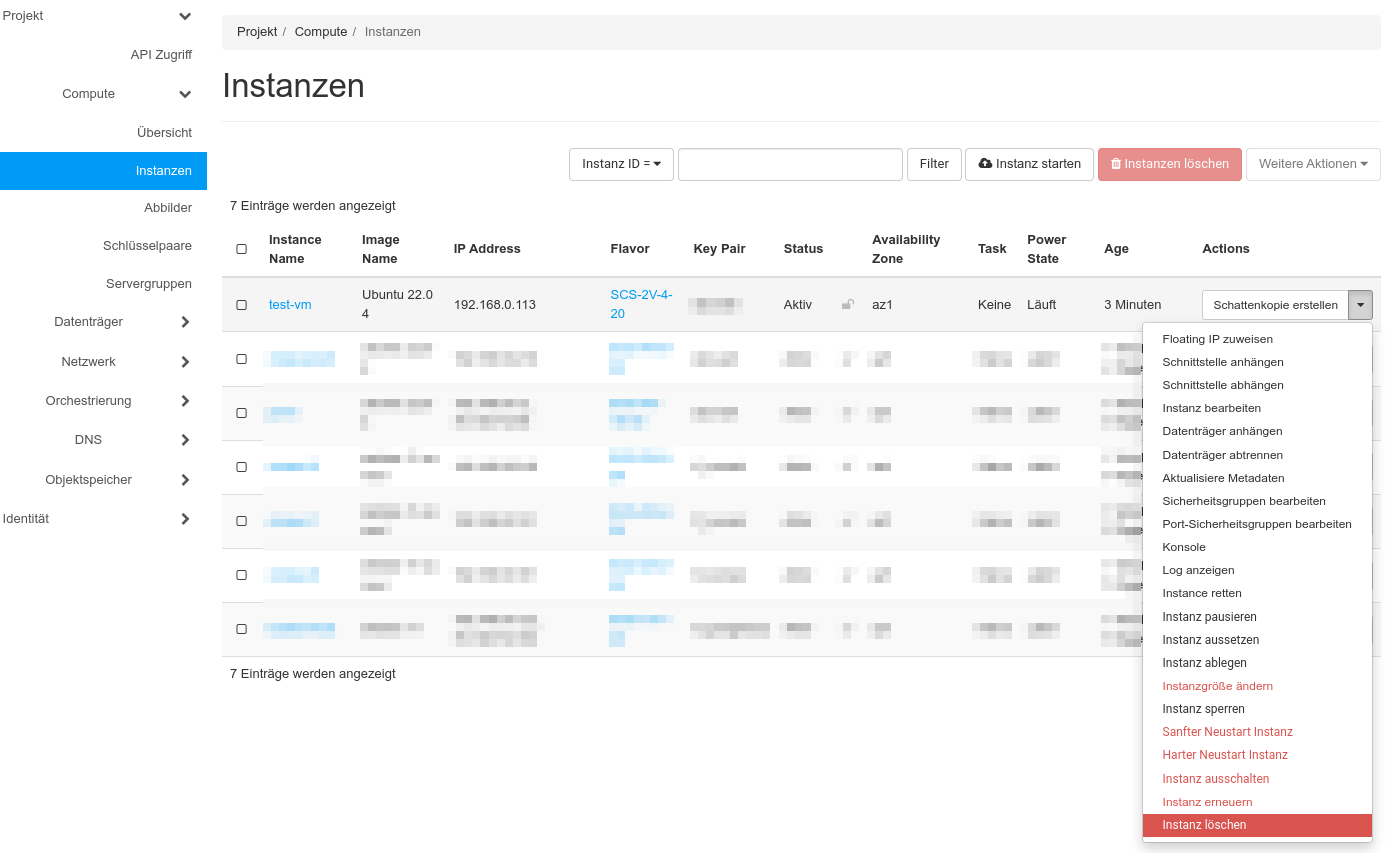
Task: Choose Instanzgröße ändern menu entry
Action: 1217,686
